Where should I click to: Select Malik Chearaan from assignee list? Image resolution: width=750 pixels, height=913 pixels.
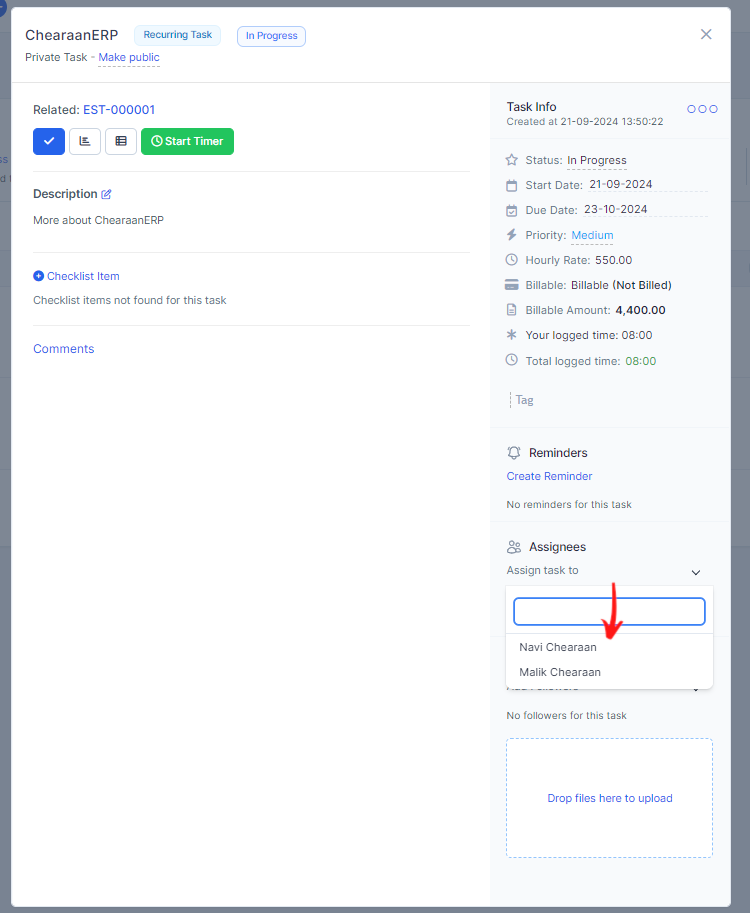click(x=560, y=672)
